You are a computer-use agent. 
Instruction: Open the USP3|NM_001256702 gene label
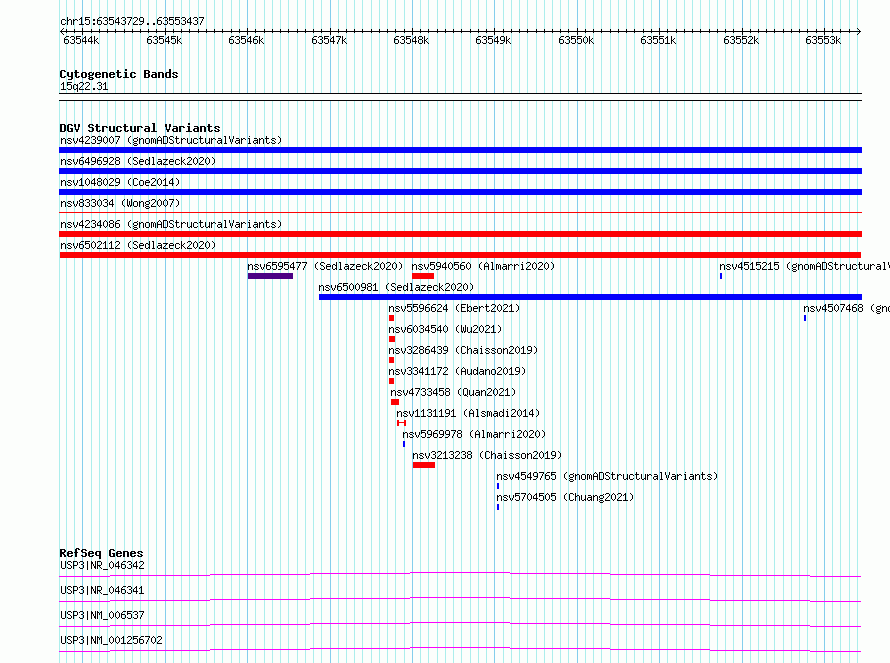(111, 640)
